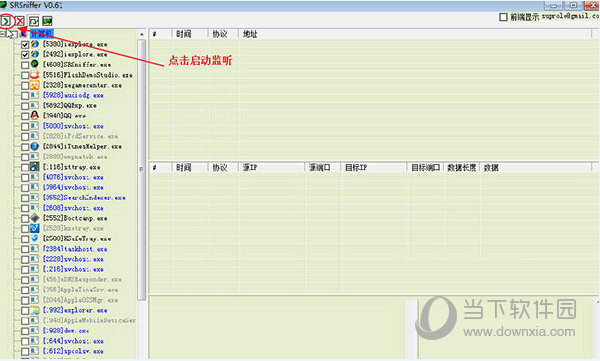Enable the 前端显示 checkbox
600x361 pixels.
[504, 17]
